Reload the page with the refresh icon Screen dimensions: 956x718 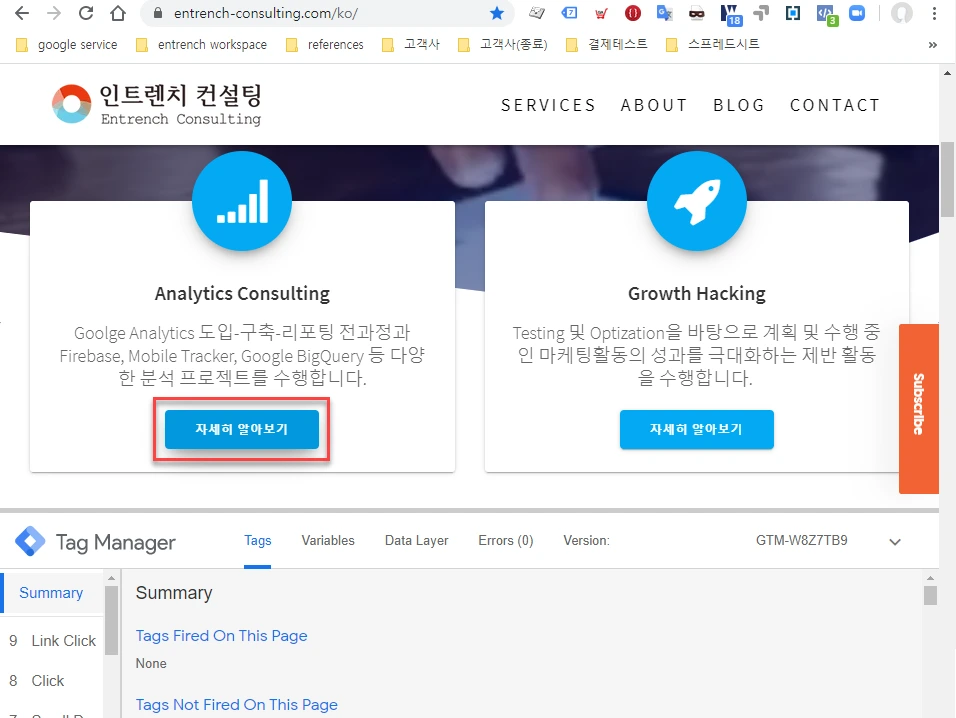point(86,13)
